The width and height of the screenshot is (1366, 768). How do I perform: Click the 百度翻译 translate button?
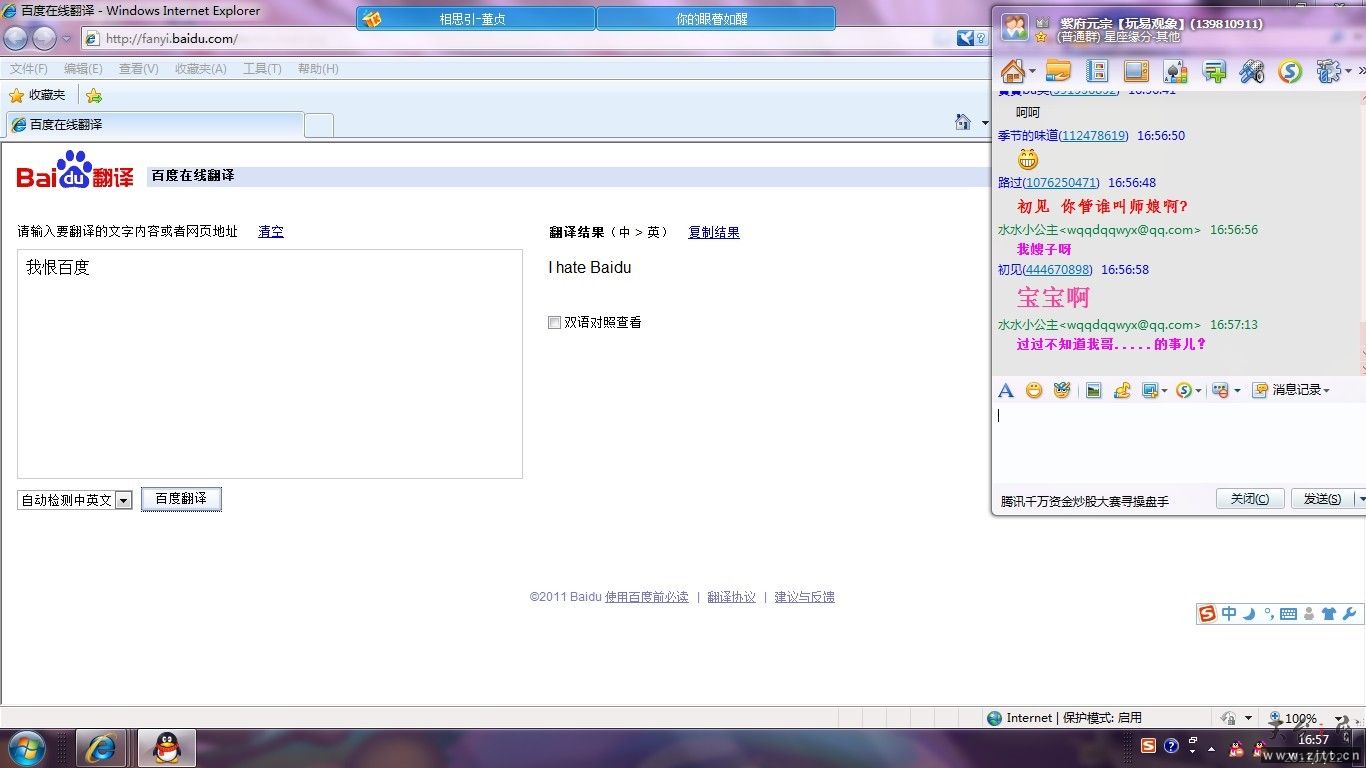point(181,498)
